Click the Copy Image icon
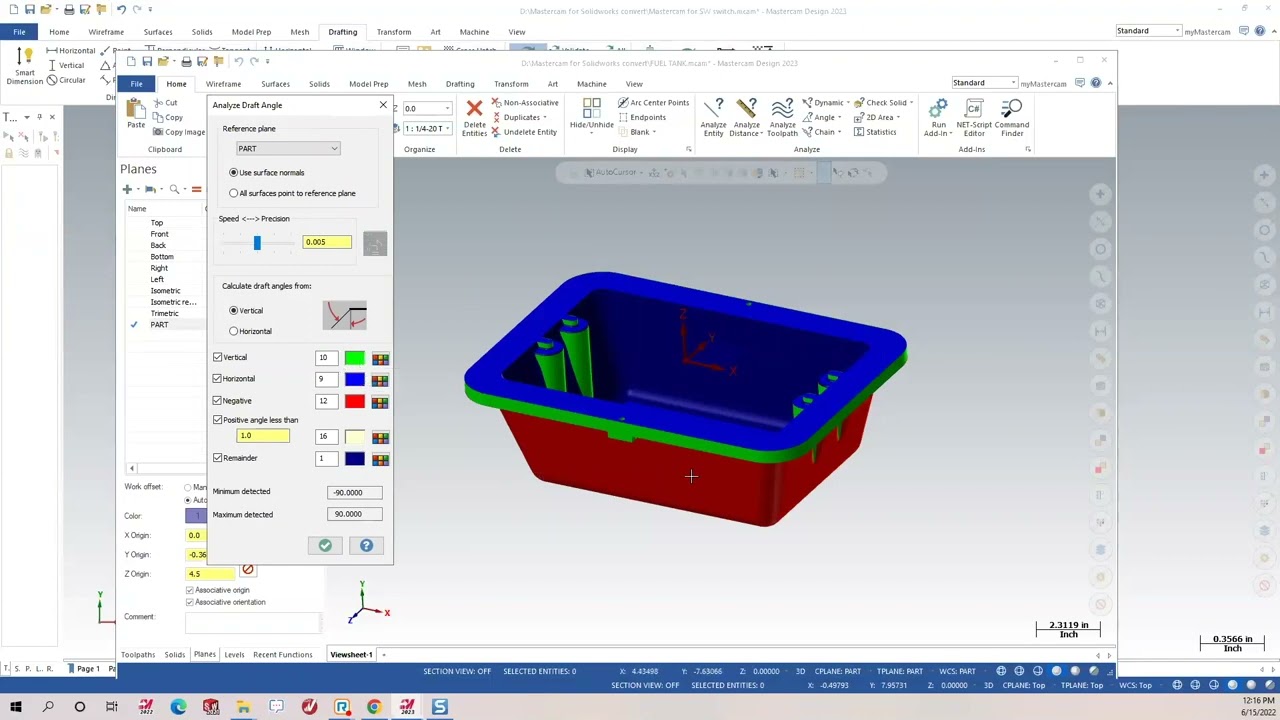Viewport: 1280px width, 720px height. tap(178, 132)
